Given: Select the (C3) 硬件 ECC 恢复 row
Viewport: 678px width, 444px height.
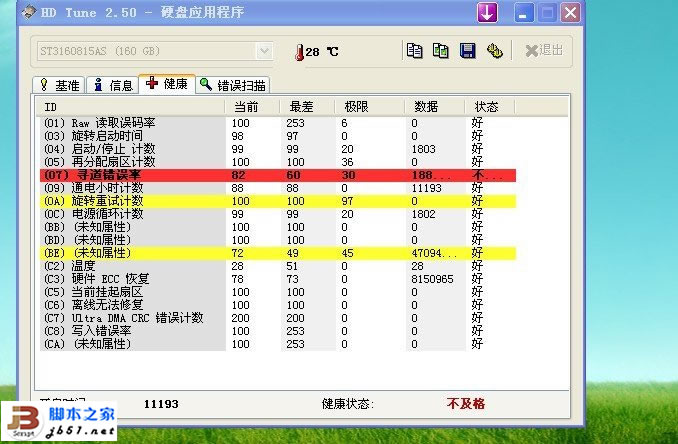Looking at the screenshot, I should point(278,279).
